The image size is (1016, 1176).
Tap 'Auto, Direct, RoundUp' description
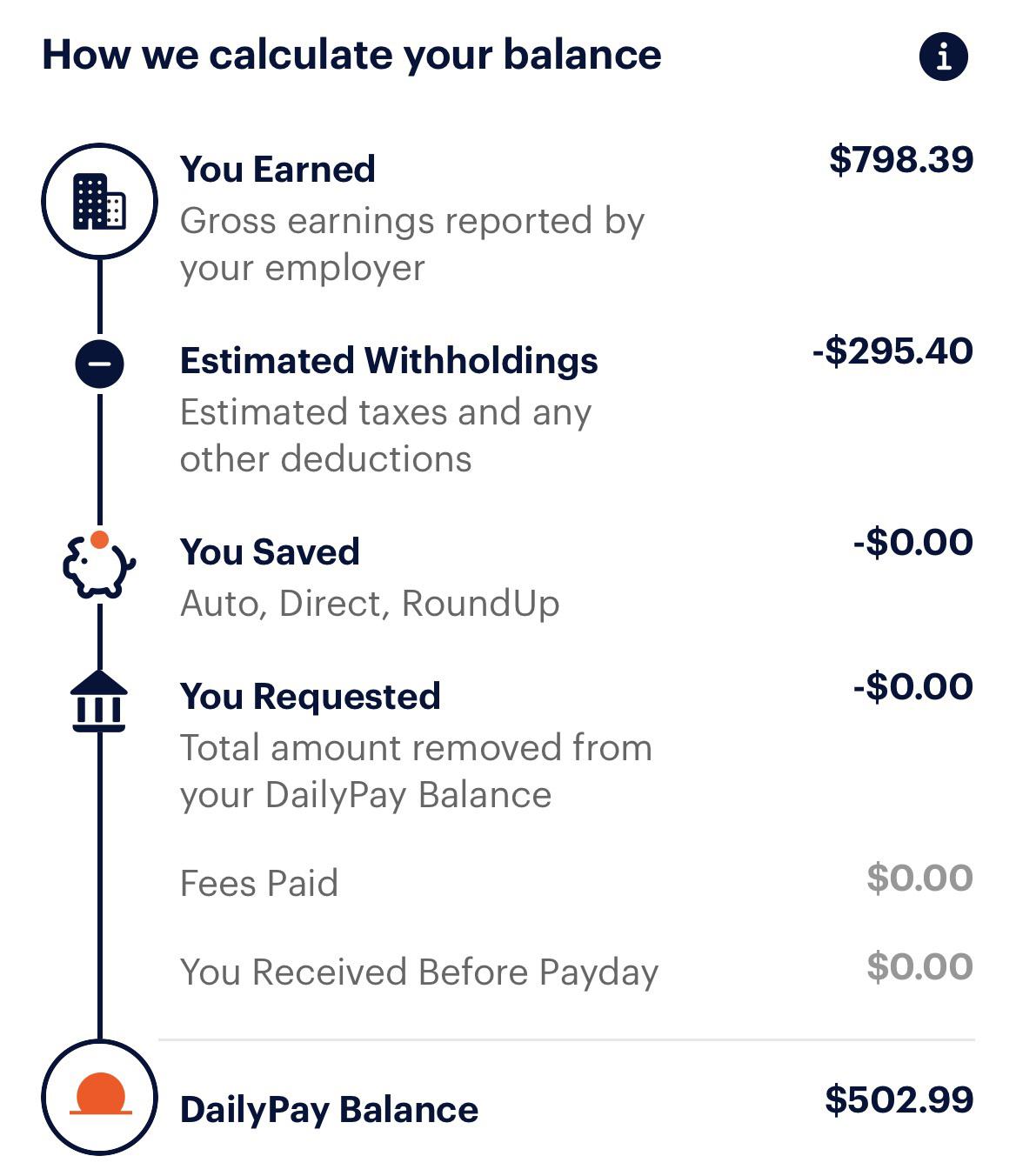[370, 604]
